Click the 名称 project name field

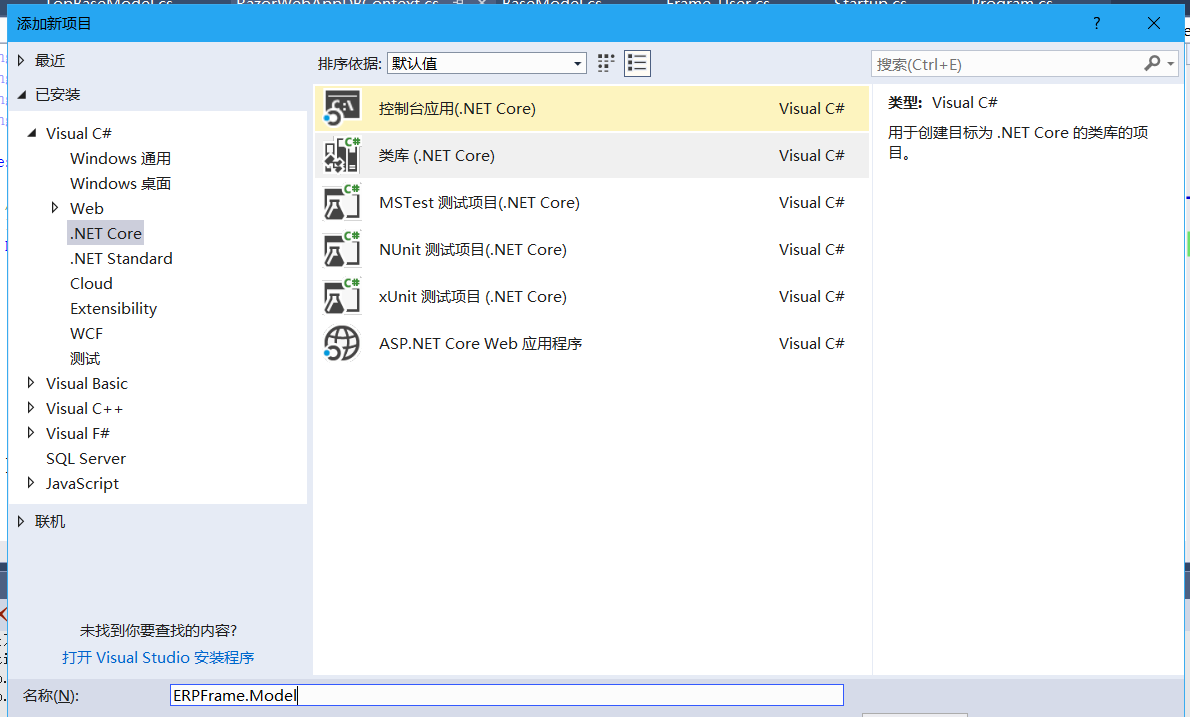[x=507, y=696]
